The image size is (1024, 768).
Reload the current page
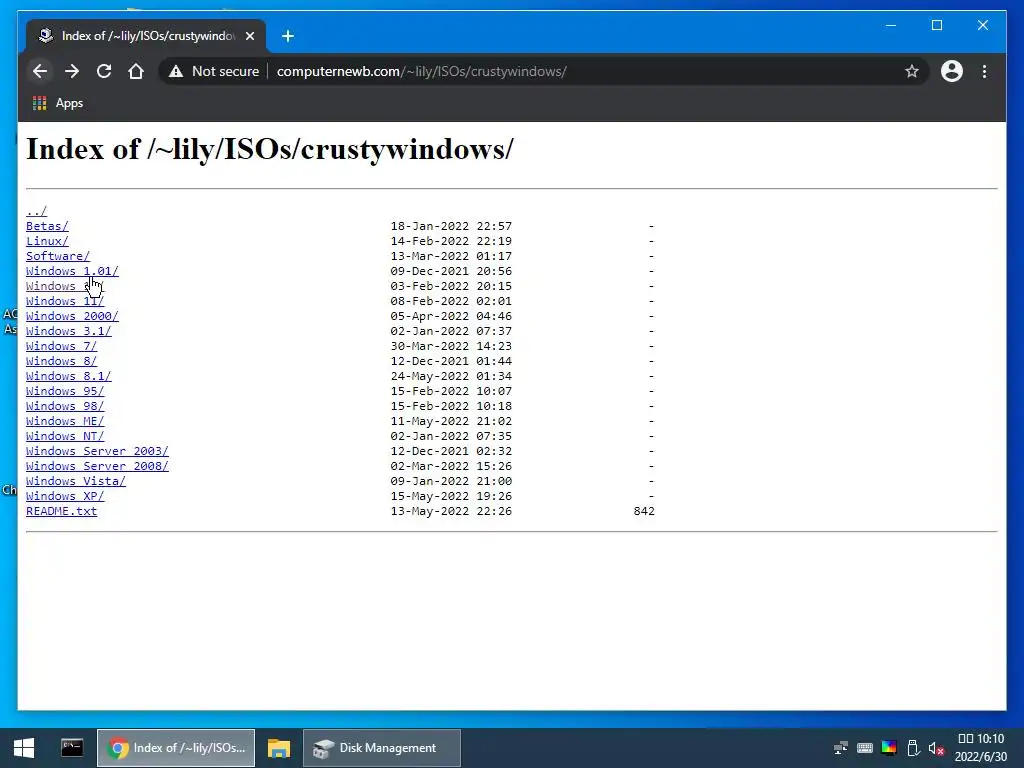pyautogui.click(x=104, y=71)
